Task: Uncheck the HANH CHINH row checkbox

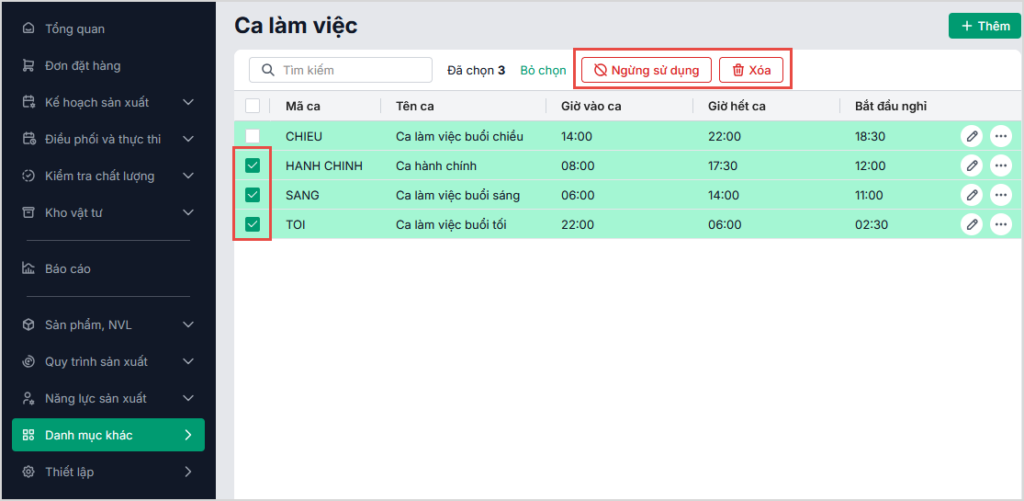Action: 252,166
